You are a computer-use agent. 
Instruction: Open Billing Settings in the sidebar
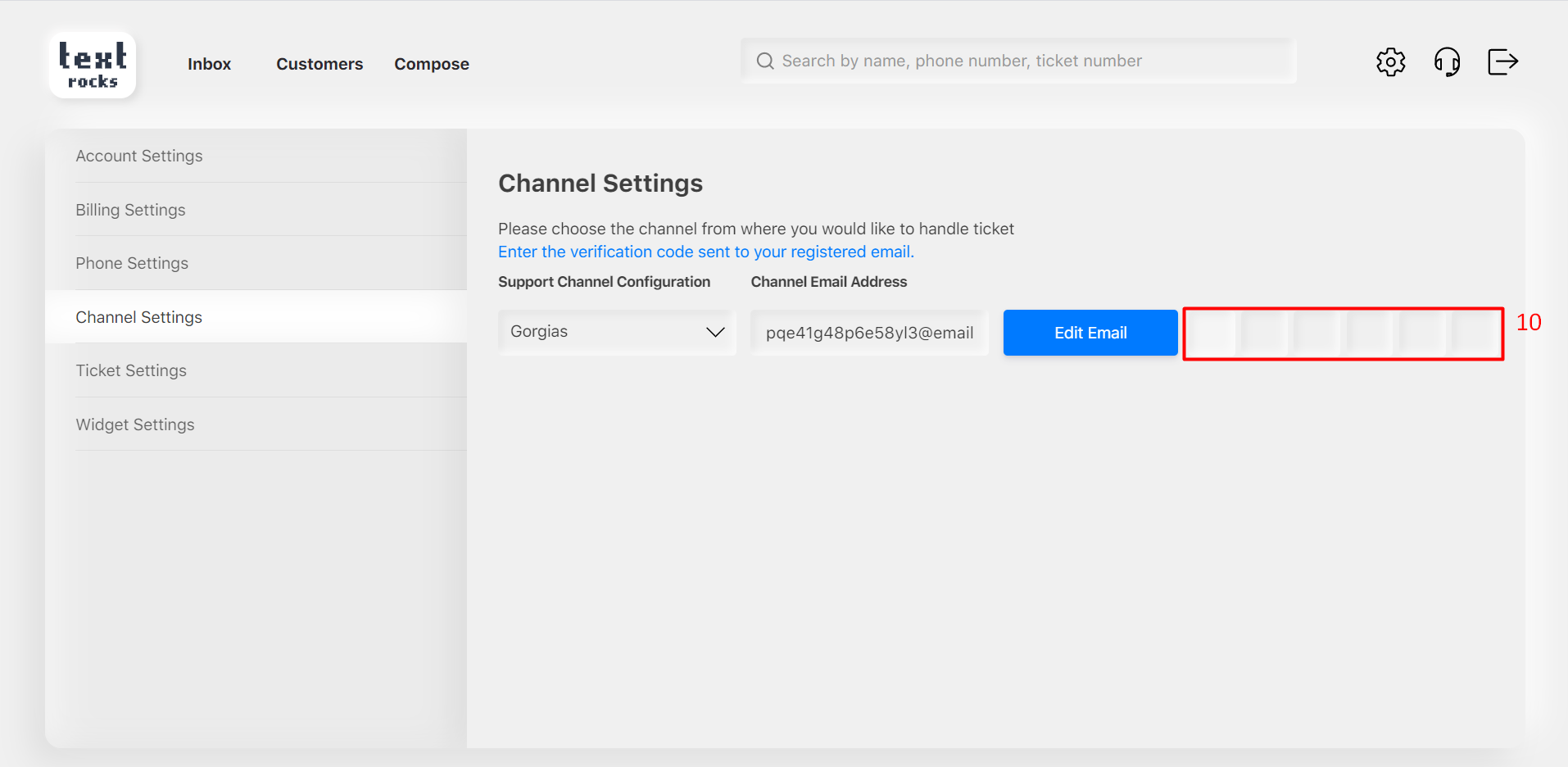(x=131, y=210)
